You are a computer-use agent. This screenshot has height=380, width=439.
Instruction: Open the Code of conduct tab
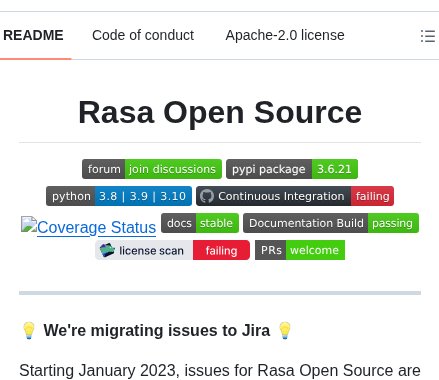tap(143, 35)
